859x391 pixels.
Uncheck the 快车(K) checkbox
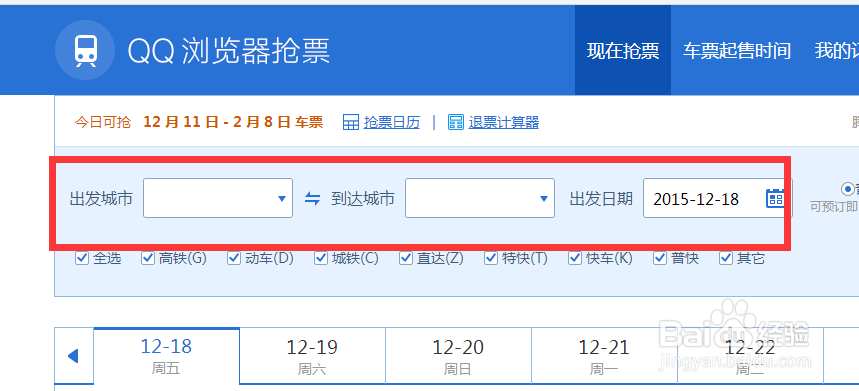574,258
